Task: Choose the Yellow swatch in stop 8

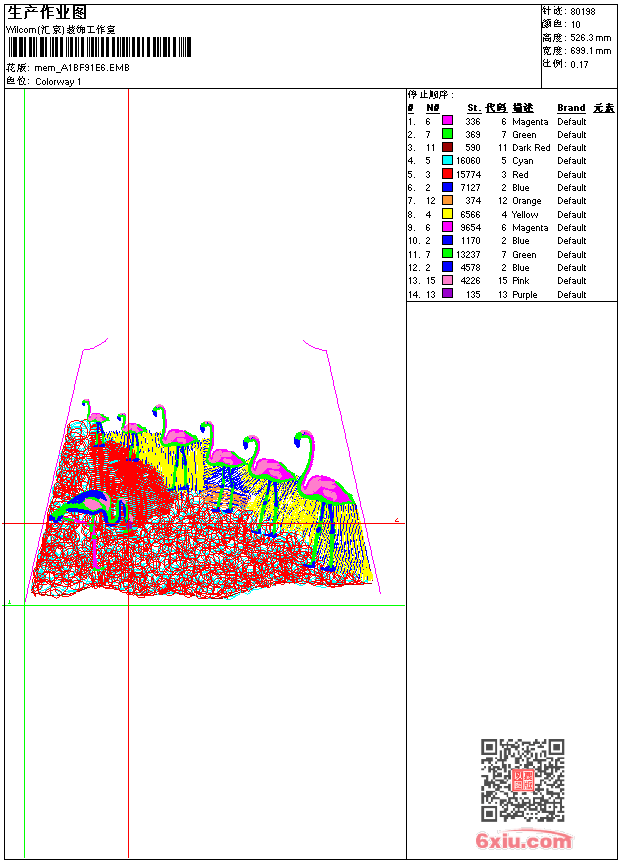Action: tap(448, 214)
